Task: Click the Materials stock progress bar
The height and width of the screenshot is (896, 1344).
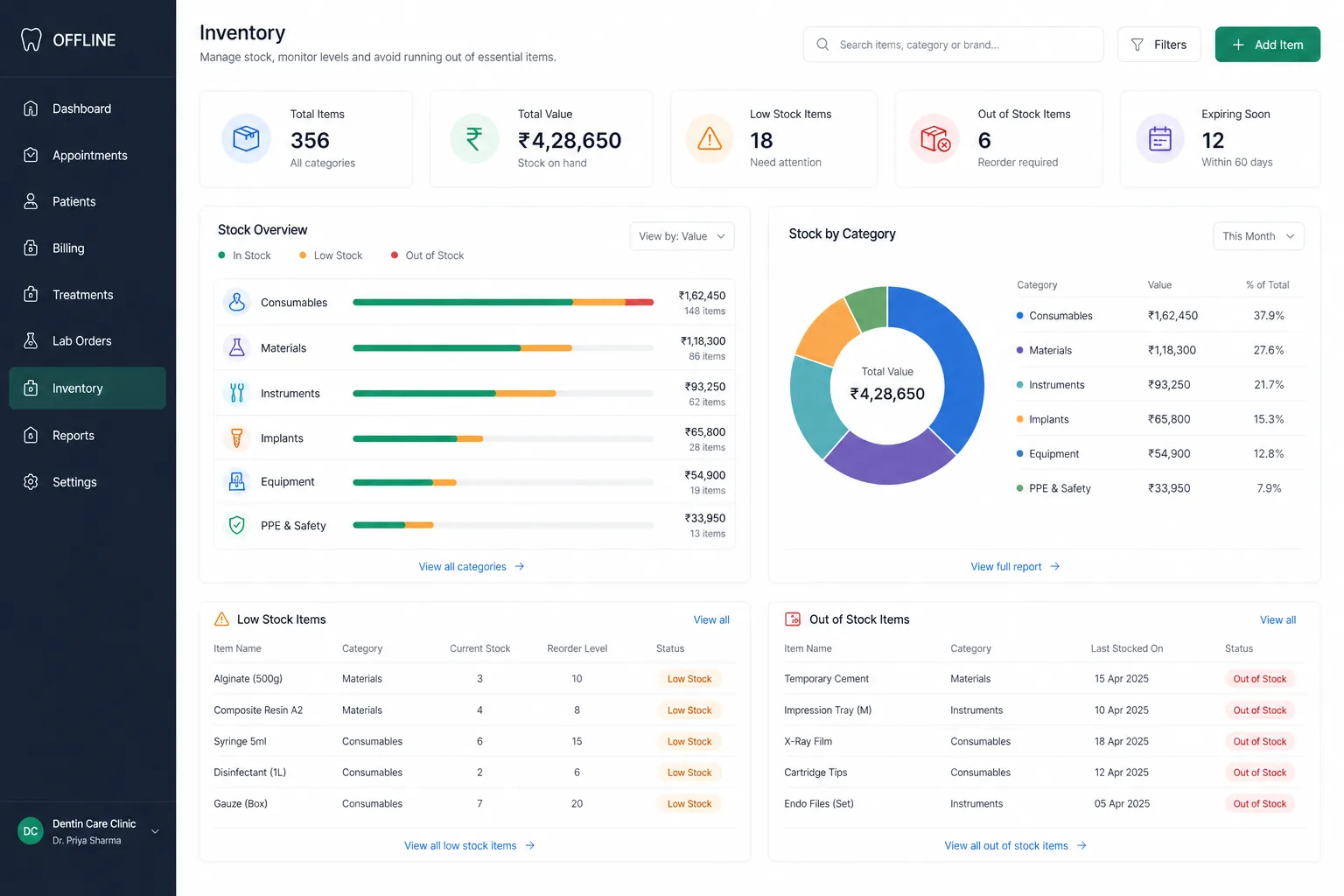Action: click(503, 347)
